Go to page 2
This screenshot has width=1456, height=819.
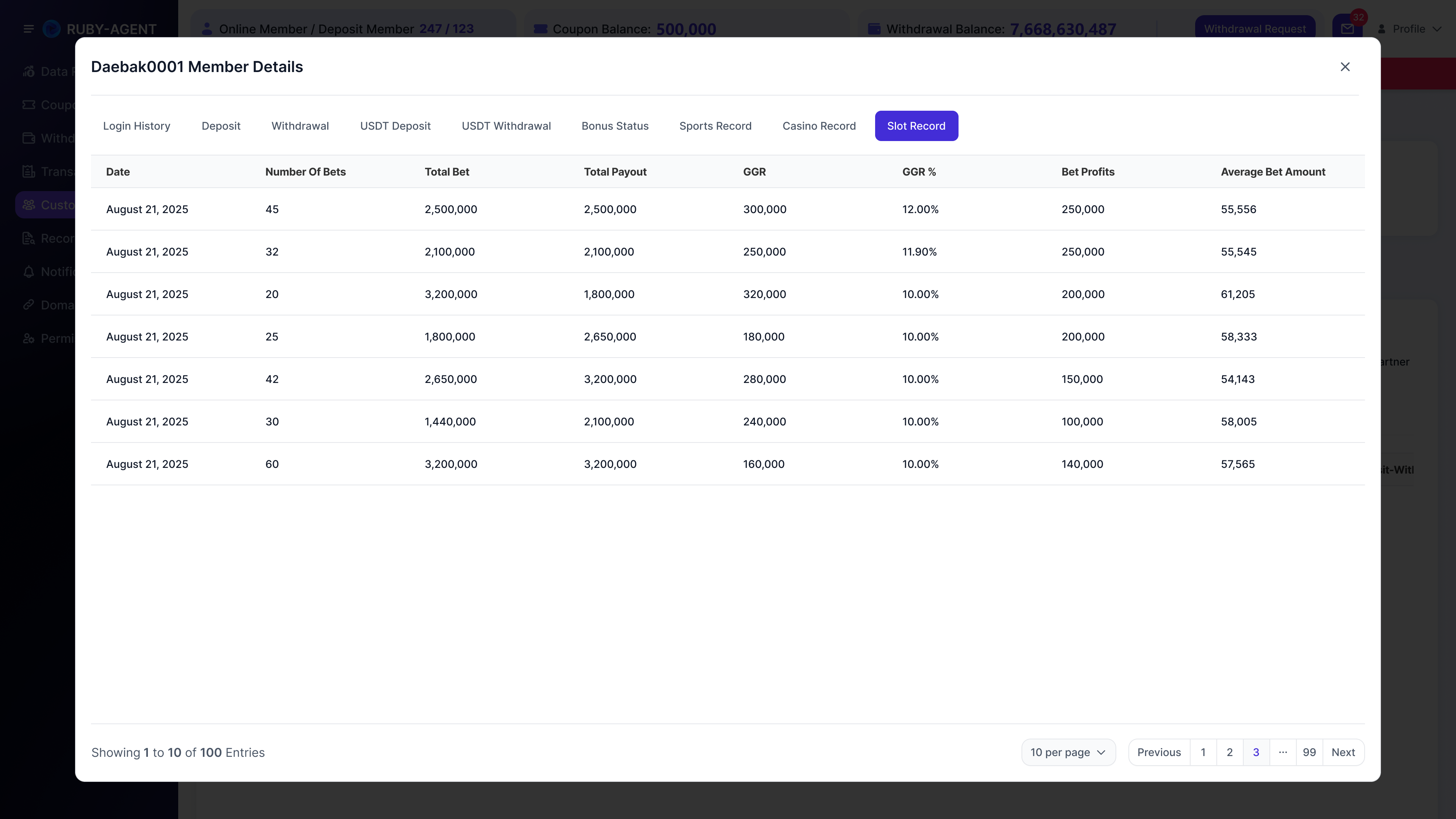pyautogui.click(x=1229, y=752)
